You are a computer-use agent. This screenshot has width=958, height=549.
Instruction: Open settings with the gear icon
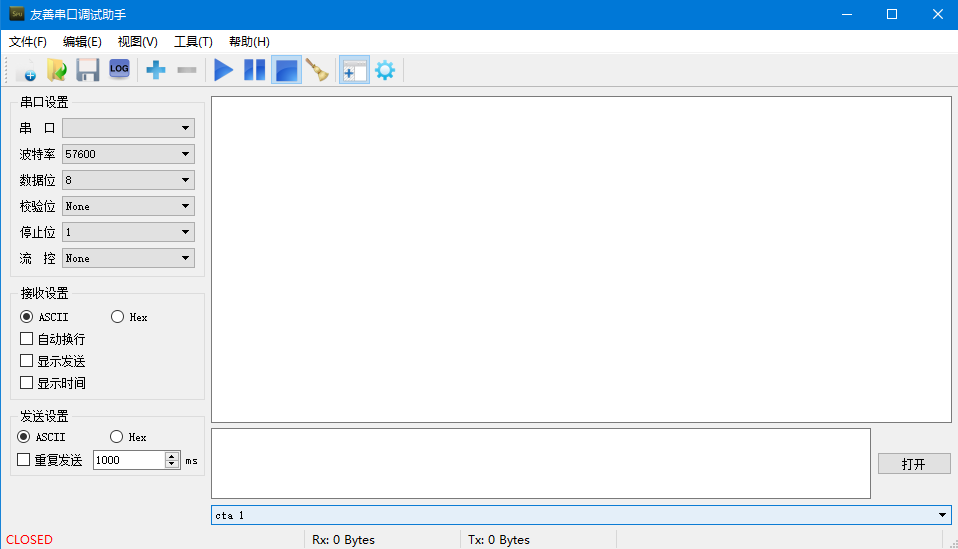pyautogui.click(x=384, y=70)
